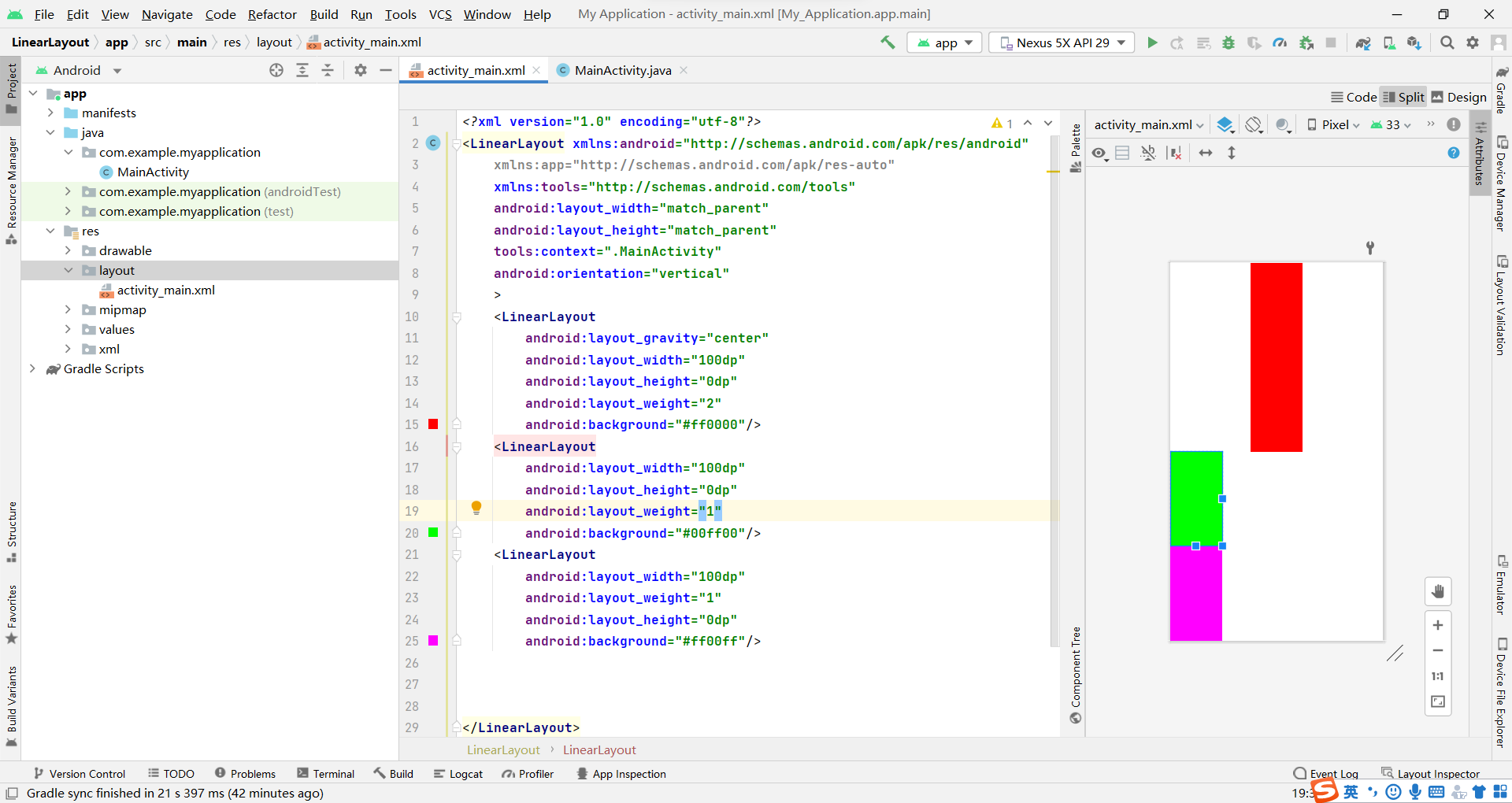Open View Options eye icon in preview toolbar
Viewport: 1512px width, 803px height.
click(x=1100, y=153)
